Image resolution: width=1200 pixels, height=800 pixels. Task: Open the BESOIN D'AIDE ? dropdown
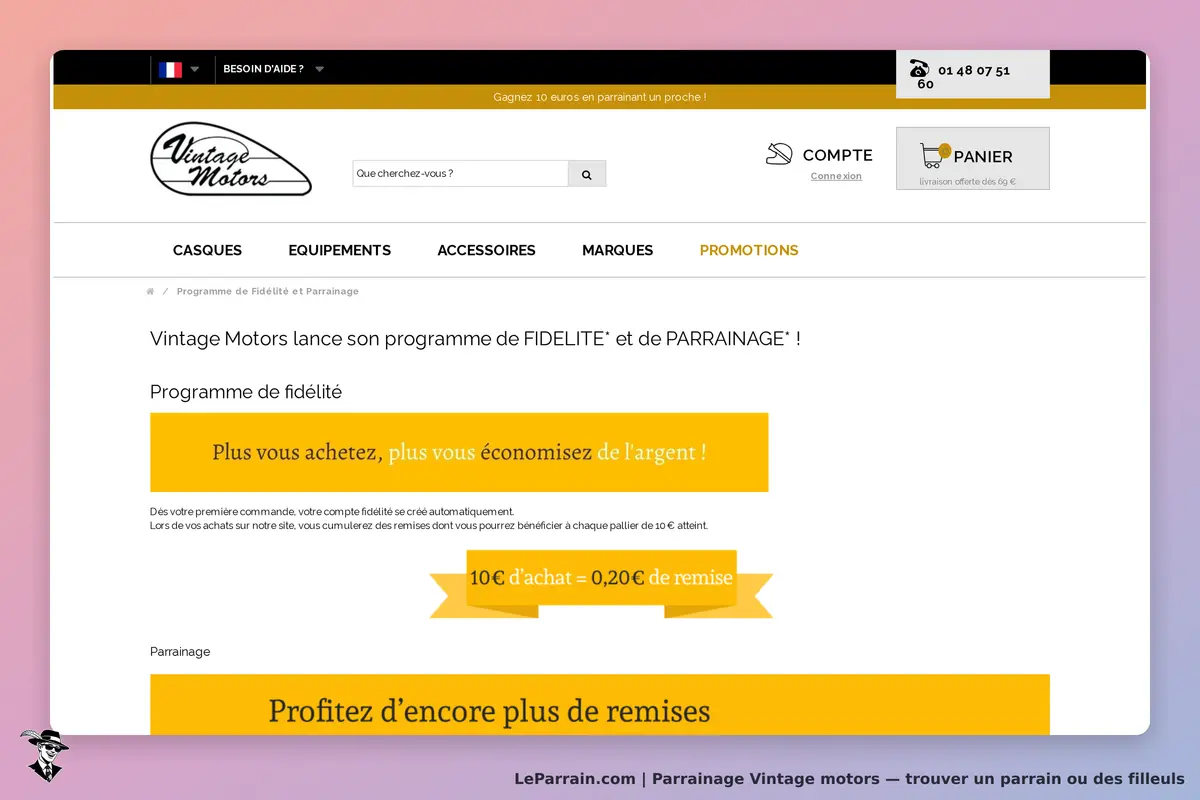pos(274,69)
